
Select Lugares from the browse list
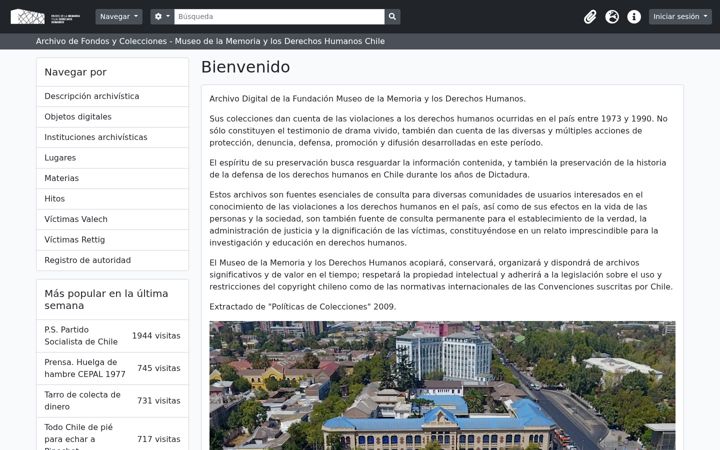click(x=112, y=158)
